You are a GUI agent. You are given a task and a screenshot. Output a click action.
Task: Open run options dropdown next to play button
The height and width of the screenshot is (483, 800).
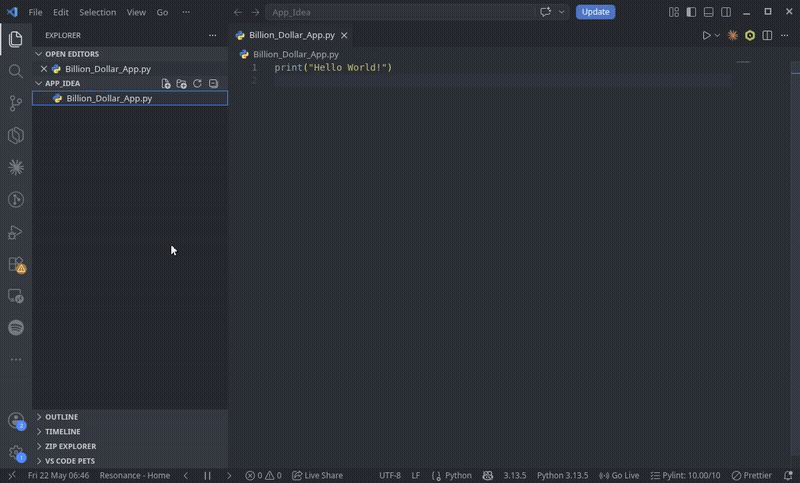tap(717, 35)
